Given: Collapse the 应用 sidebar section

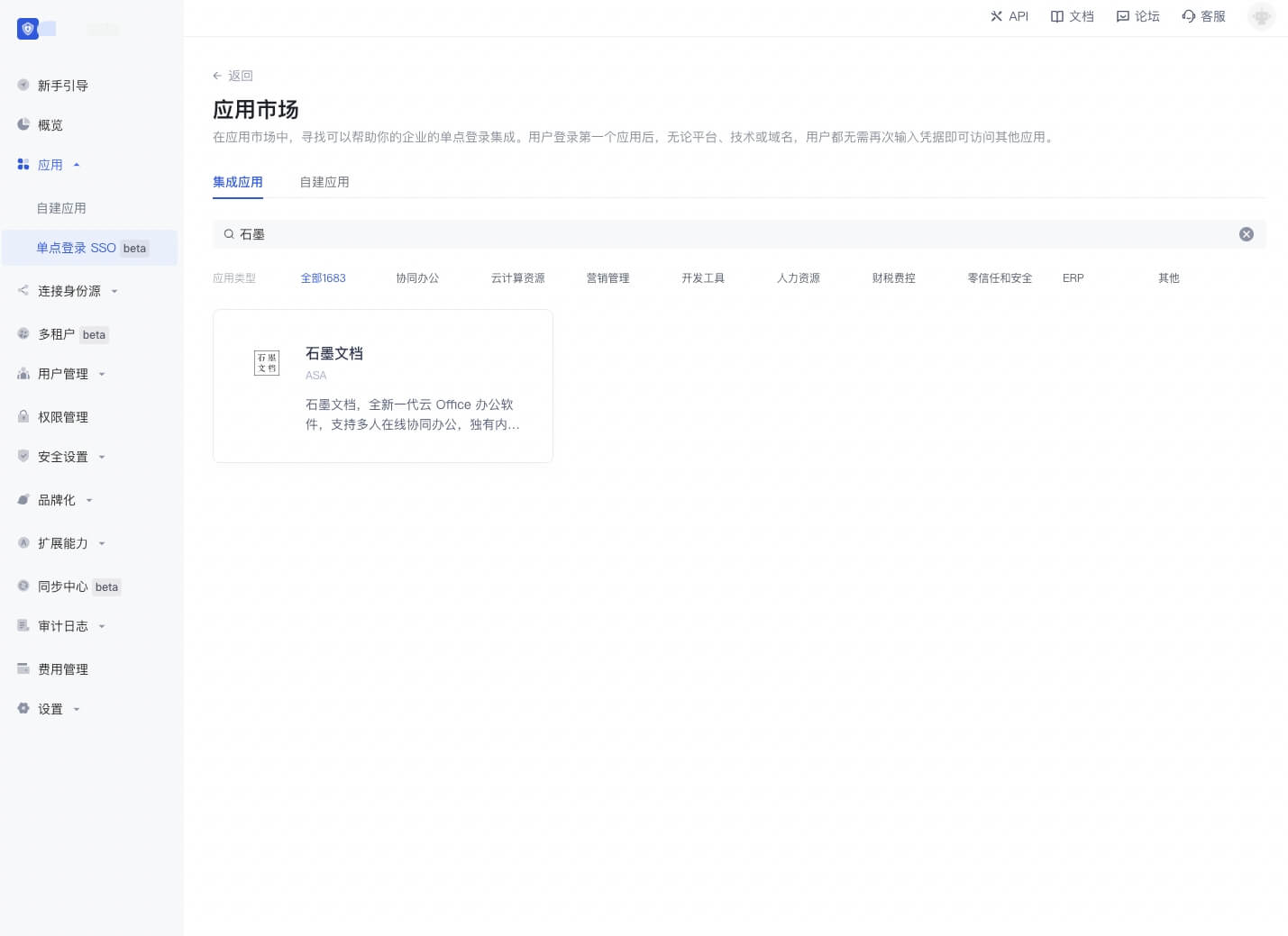Looking at the screenshot, I should 77,165.
